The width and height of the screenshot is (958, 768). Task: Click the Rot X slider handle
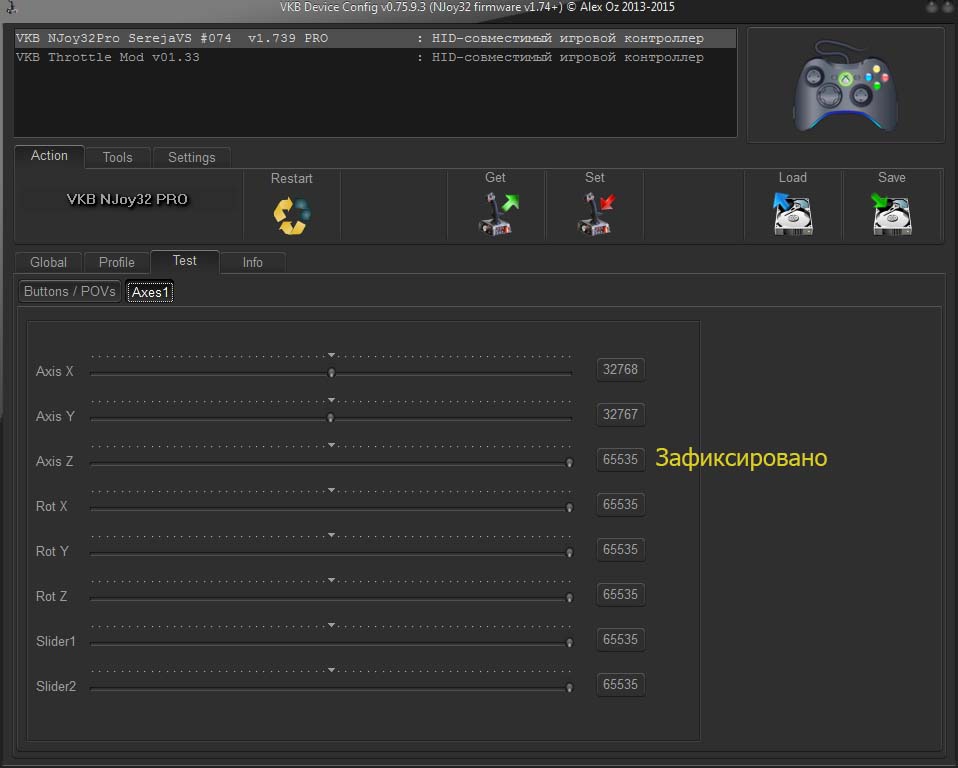point(569,507)
